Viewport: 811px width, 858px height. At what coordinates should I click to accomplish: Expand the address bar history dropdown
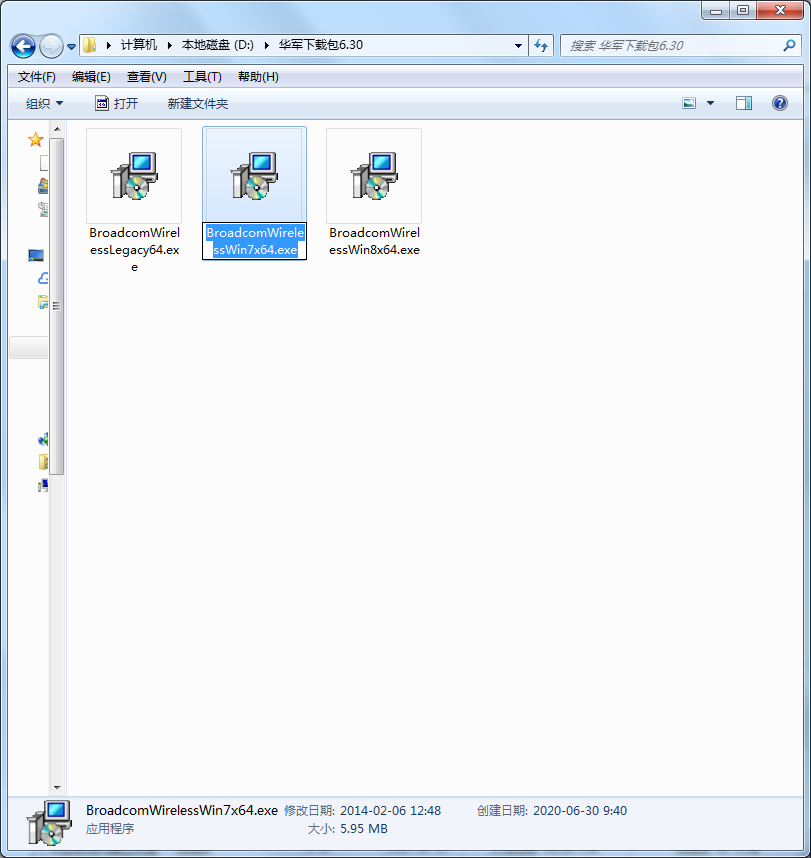(x=518, y=46)
